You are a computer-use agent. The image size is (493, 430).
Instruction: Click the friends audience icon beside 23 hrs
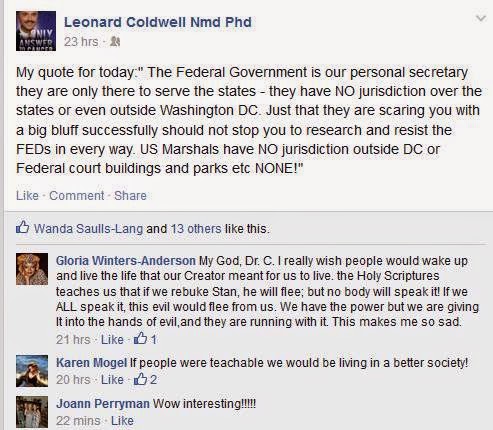pyautogui.click(x=115, y=42)
